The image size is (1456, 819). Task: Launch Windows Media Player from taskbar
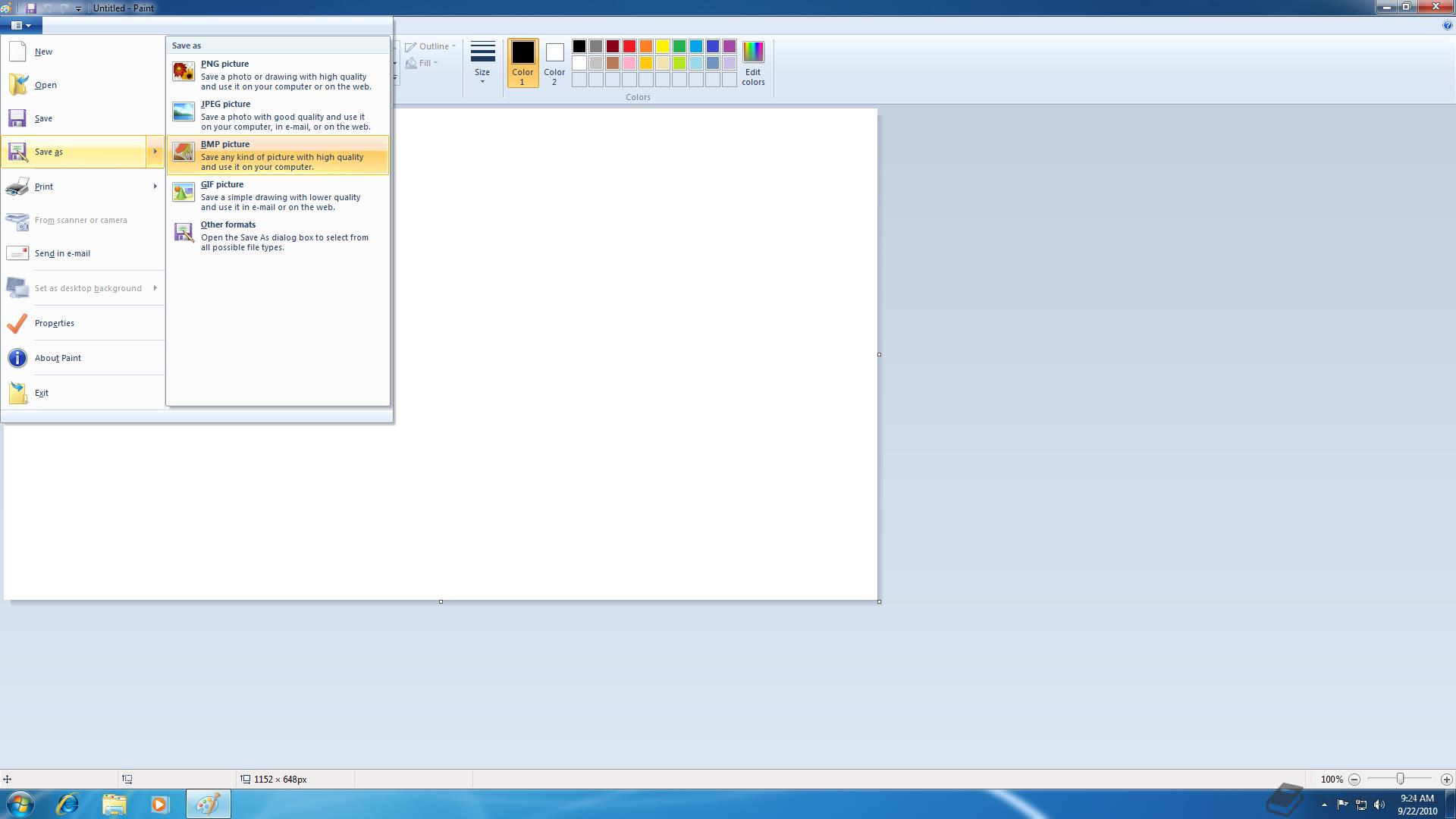[x=160, y=804]
